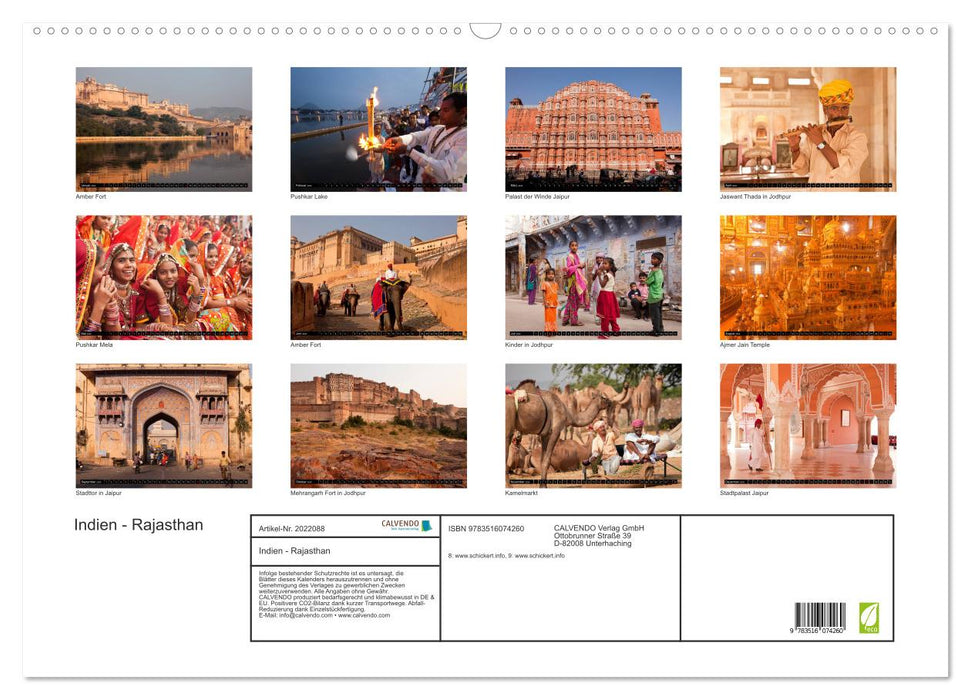
Task: Open the Stadttor in Jaipur image
Action: coord(163,424)
